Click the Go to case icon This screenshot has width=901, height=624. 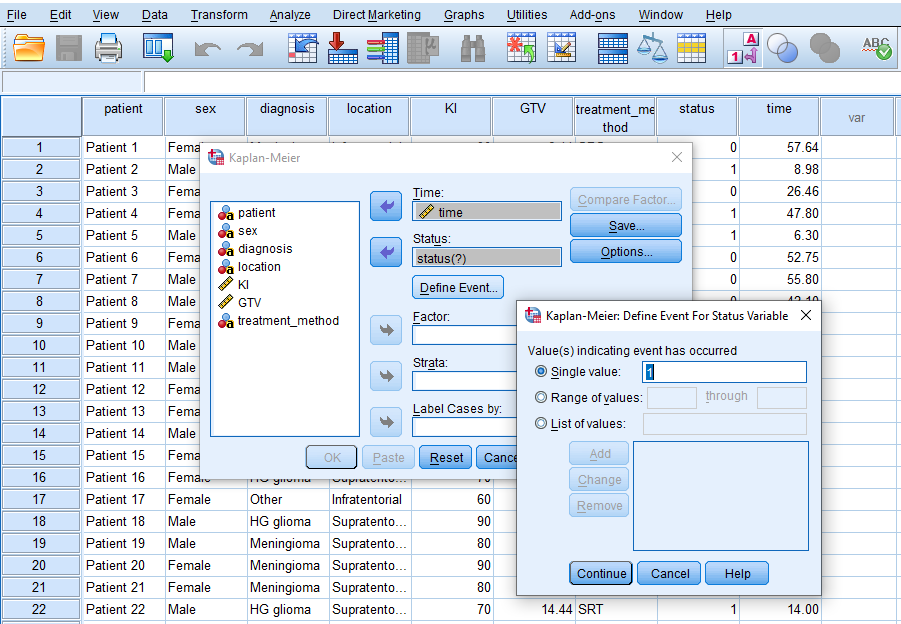click(x=302, y=48)
